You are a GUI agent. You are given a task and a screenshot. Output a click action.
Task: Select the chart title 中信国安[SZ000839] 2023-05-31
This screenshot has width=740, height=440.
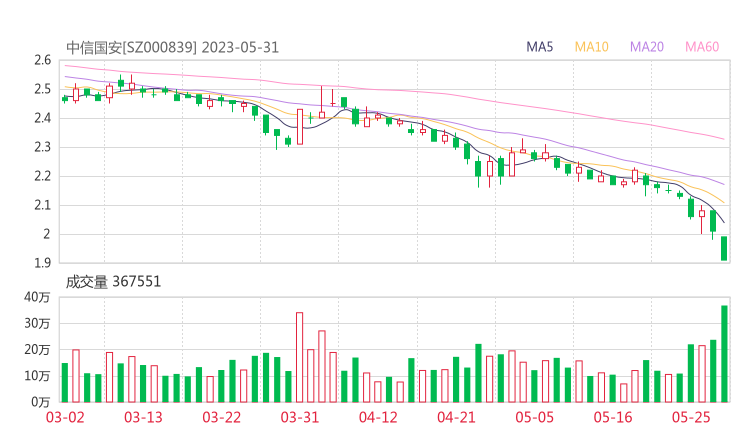[172, 47]
